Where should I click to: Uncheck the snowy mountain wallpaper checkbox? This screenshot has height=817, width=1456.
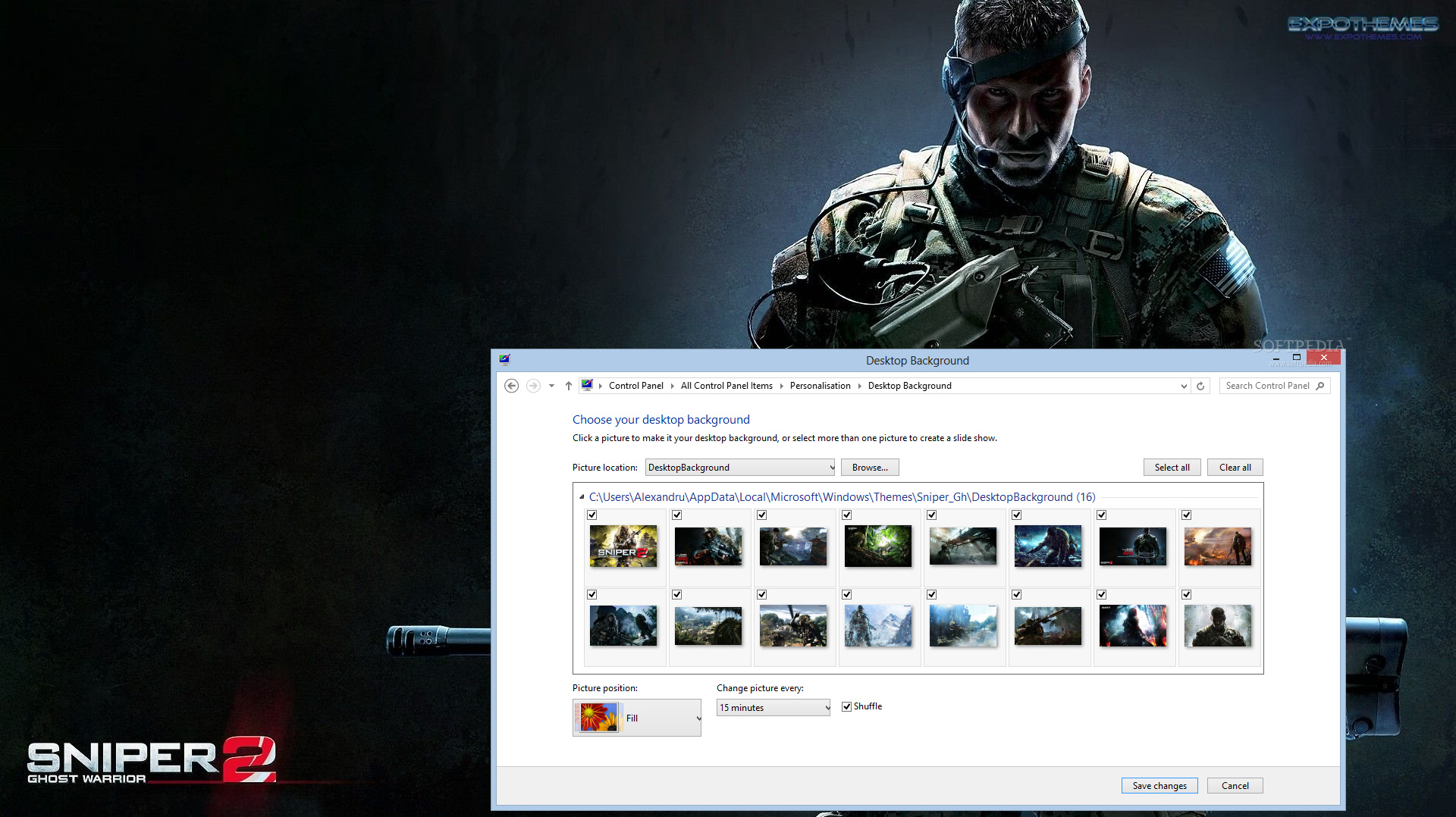click(847, 595)
